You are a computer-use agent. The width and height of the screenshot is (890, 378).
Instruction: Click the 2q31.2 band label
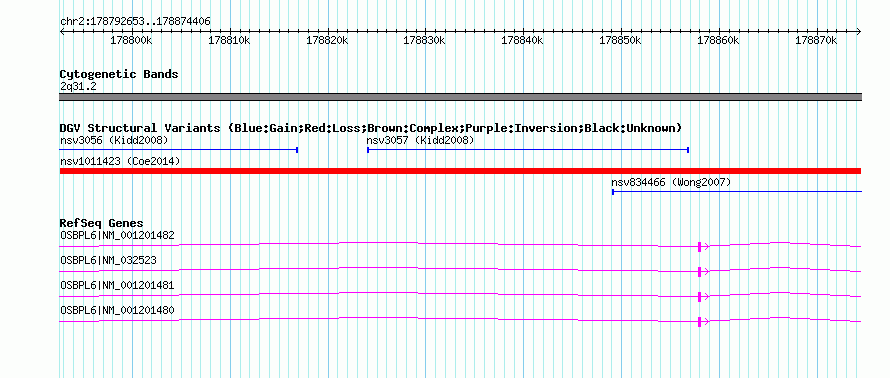[78, 86]
